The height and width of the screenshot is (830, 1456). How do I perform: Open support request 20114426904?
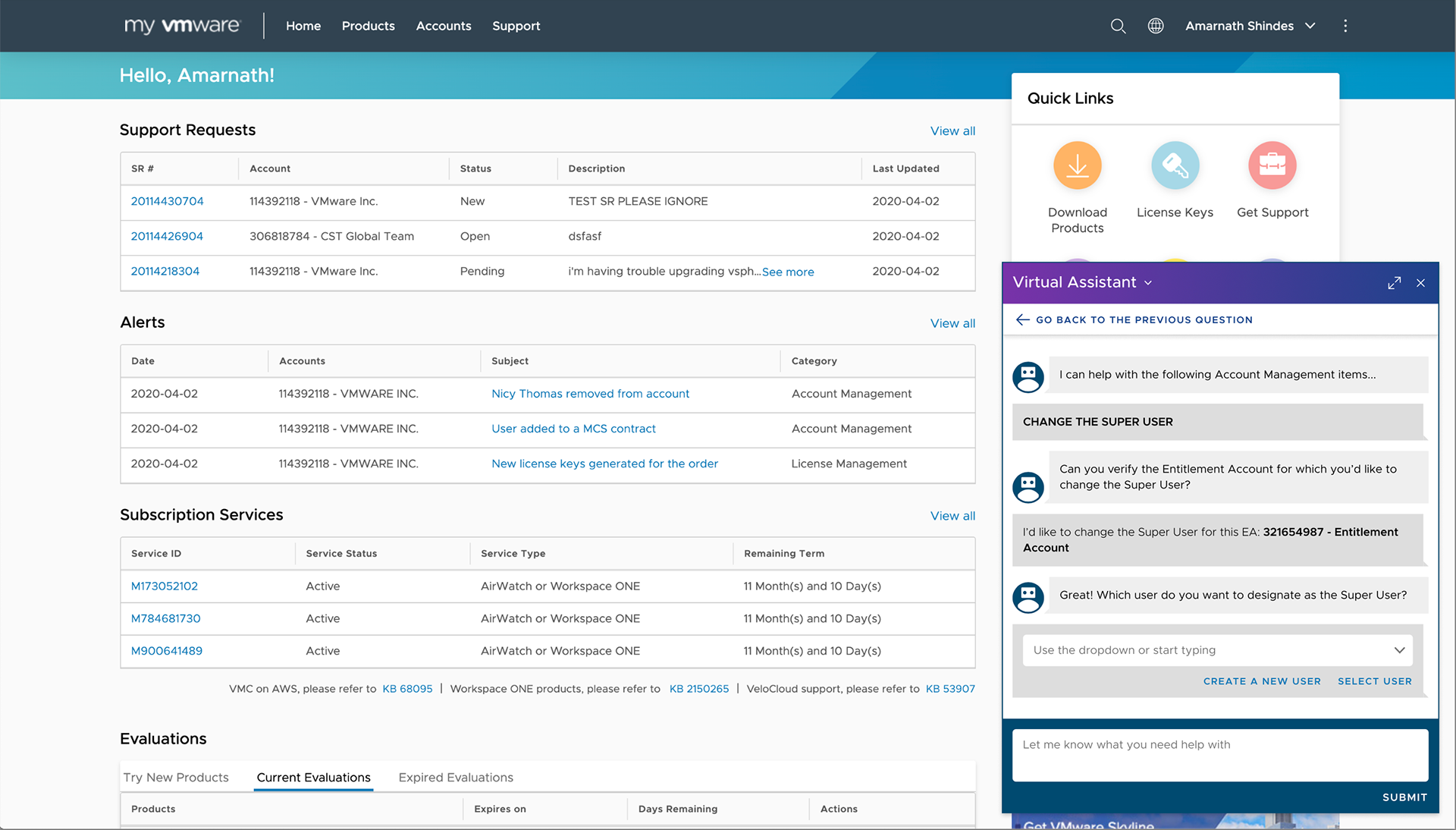coord(167,236)
